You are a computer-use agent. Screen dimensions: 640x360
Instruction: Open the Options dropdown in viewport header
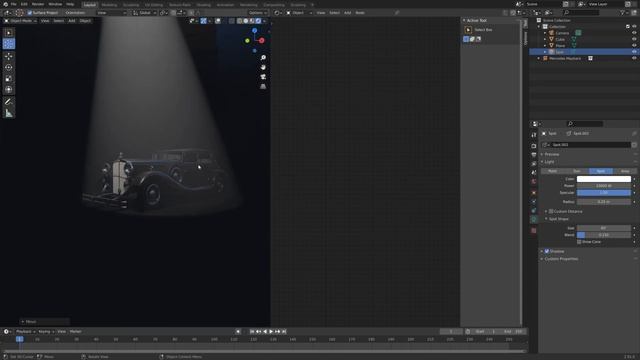tap(258, 13)
